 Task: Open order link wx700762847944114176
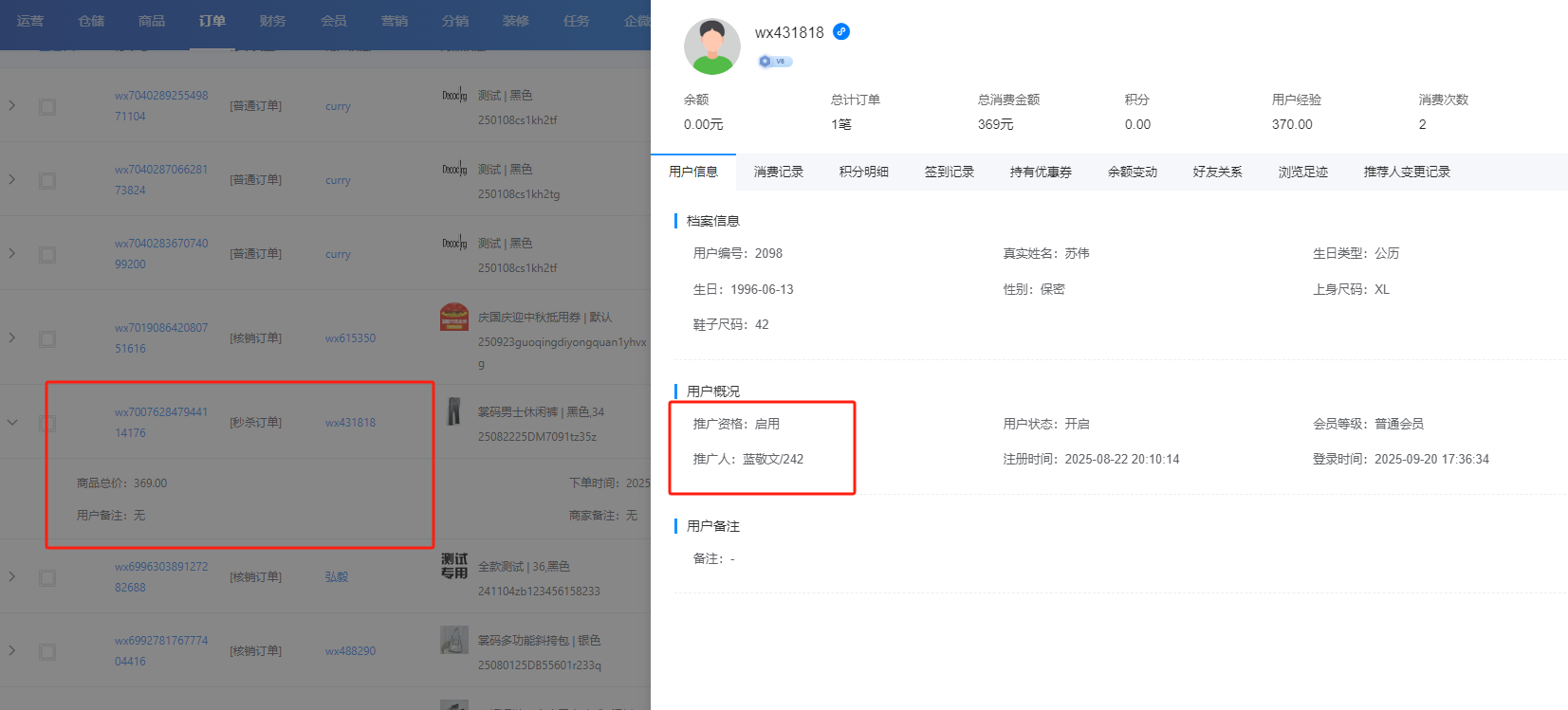161,423
